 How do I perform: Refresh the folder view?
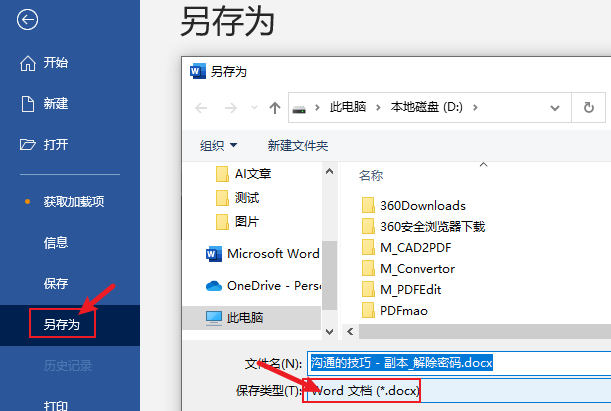589,108
